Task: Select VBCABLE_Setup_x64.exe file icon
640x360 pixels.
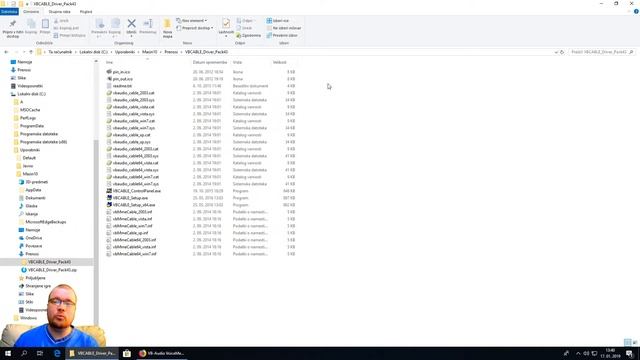Action: coord(109,204)
